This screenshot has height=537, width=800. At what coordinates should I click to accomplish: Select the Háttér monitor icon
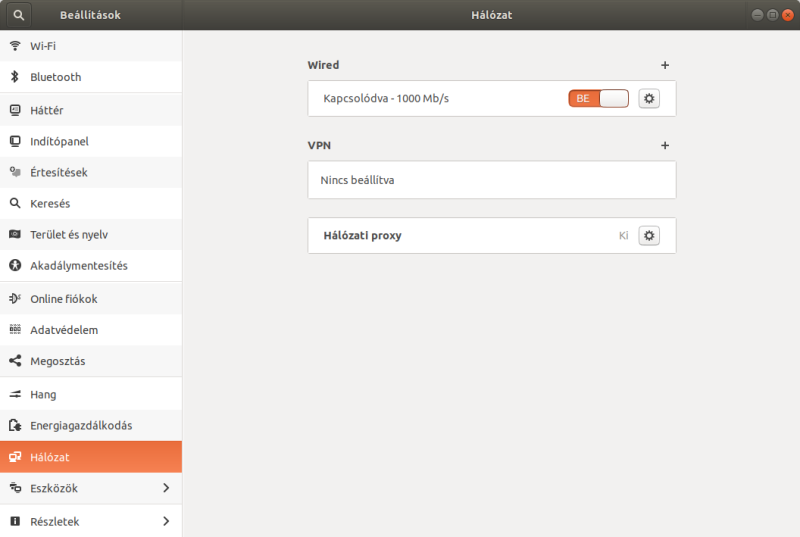click(15, 110)
